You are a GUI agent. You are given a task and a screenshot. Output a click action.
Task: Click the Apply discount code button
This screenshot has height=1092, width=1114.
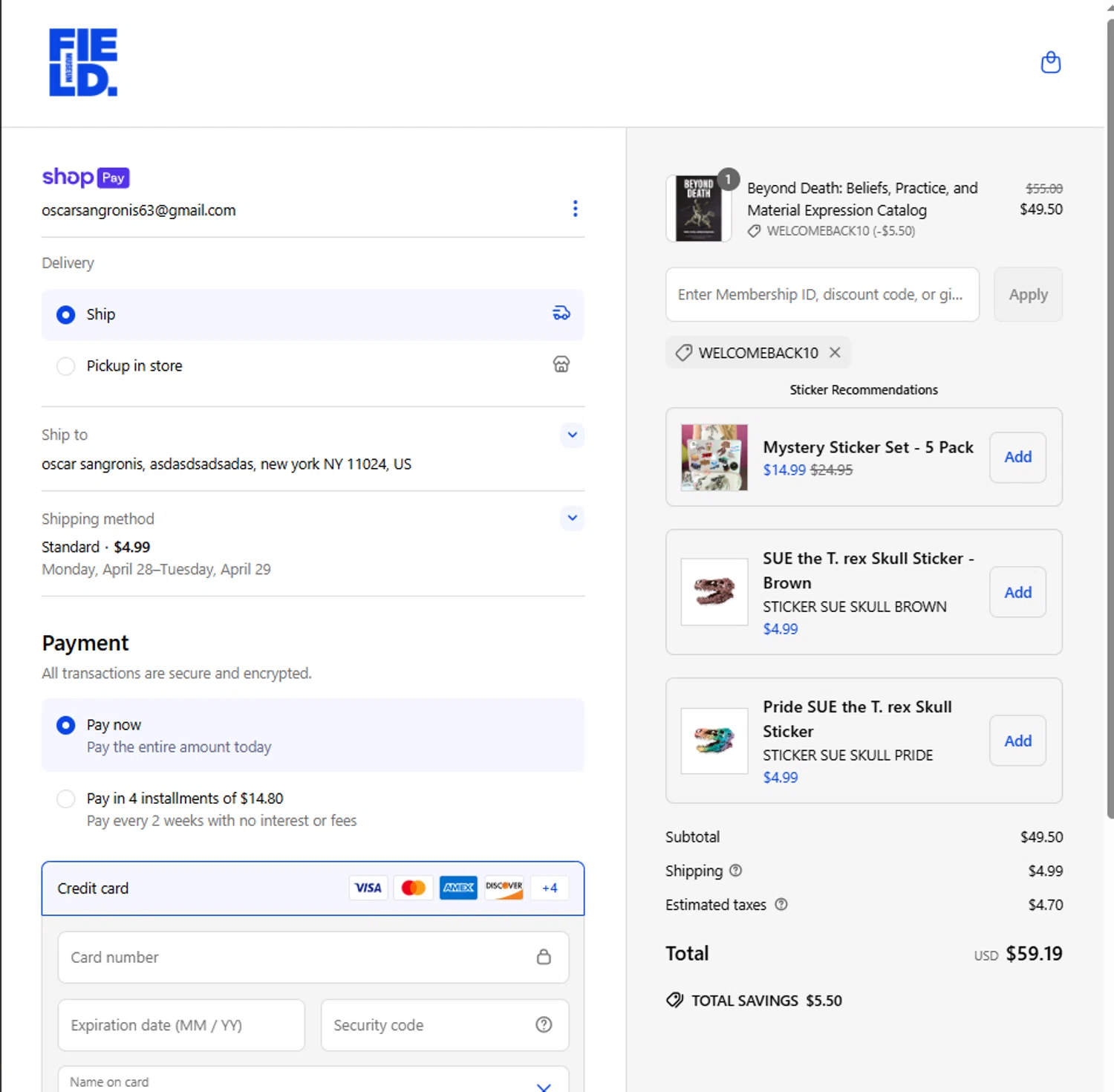pyautogui.click(x=1028, y=294)
